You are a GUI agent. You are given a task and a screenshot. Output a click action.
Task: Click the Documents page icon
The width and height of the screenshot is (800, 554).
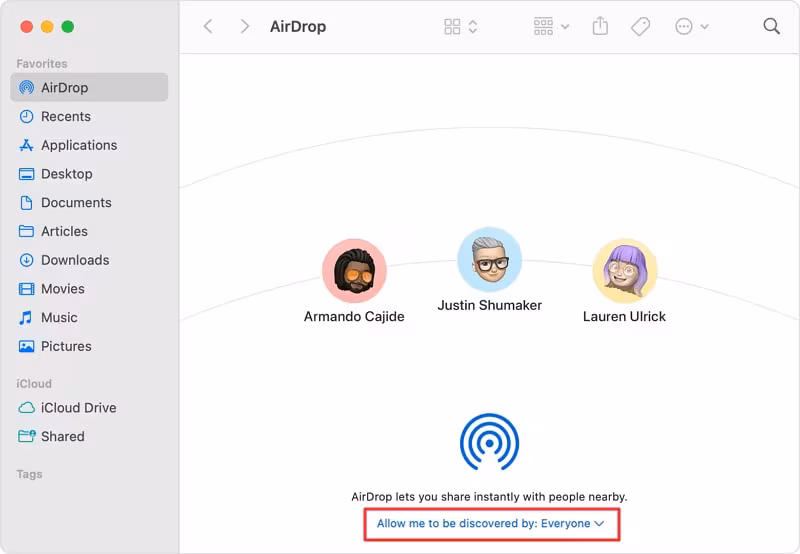coord(27,203)
